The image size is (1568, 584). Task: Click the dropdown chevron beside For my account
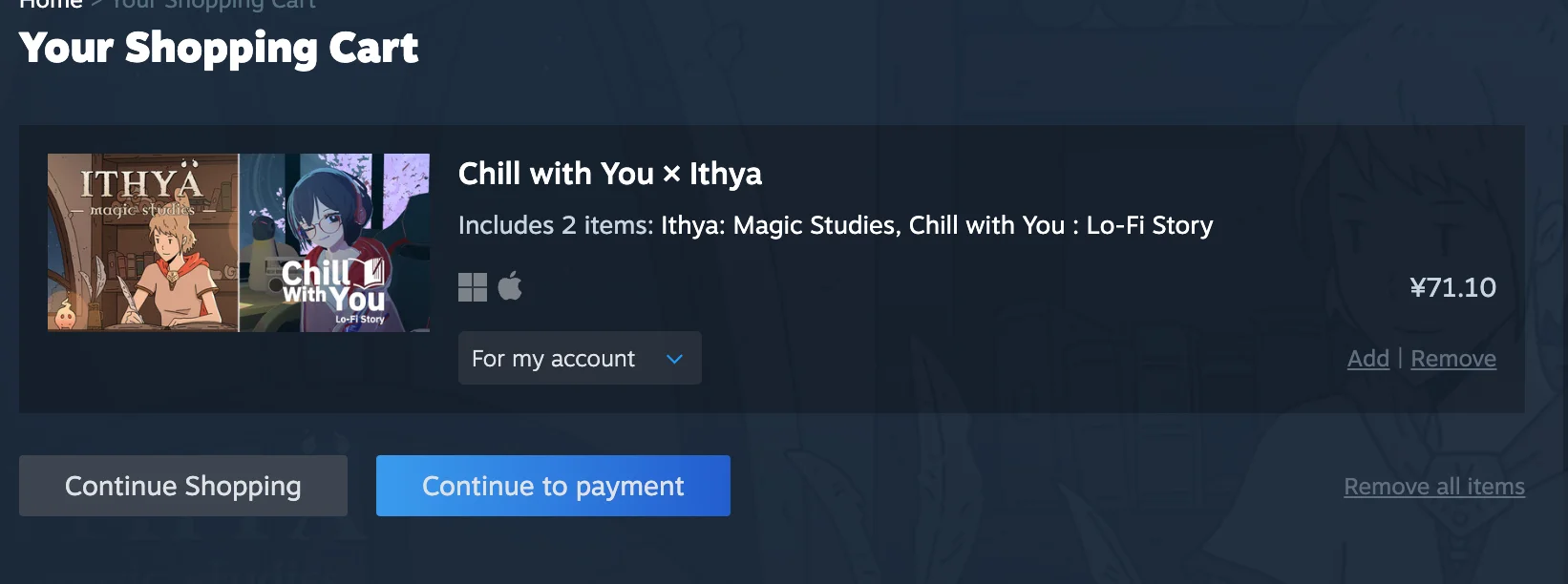coord(674,359)
